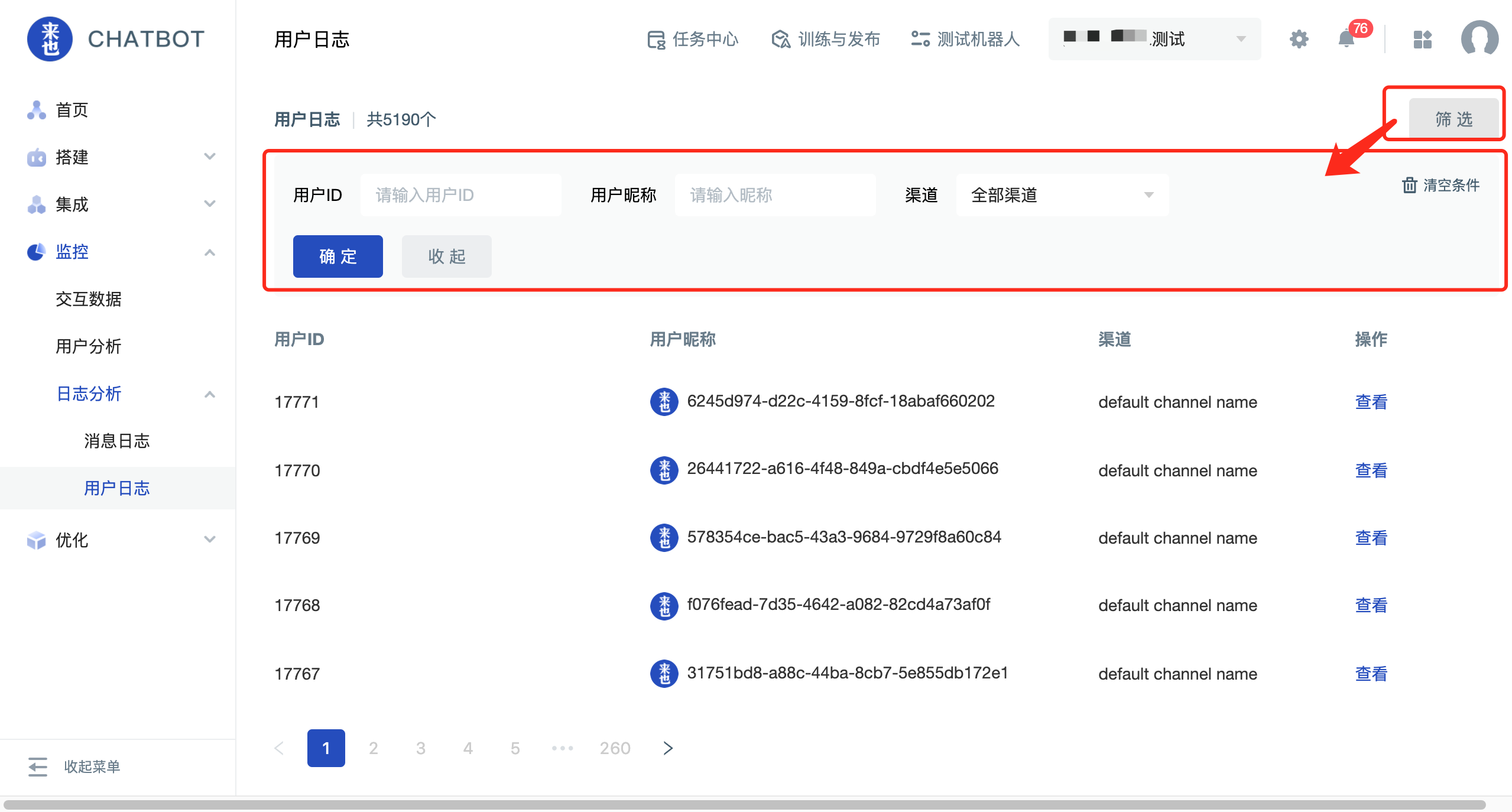1512x812 pixels.
Task: Click the 渠道 column header
Action: click(1115, 339)
